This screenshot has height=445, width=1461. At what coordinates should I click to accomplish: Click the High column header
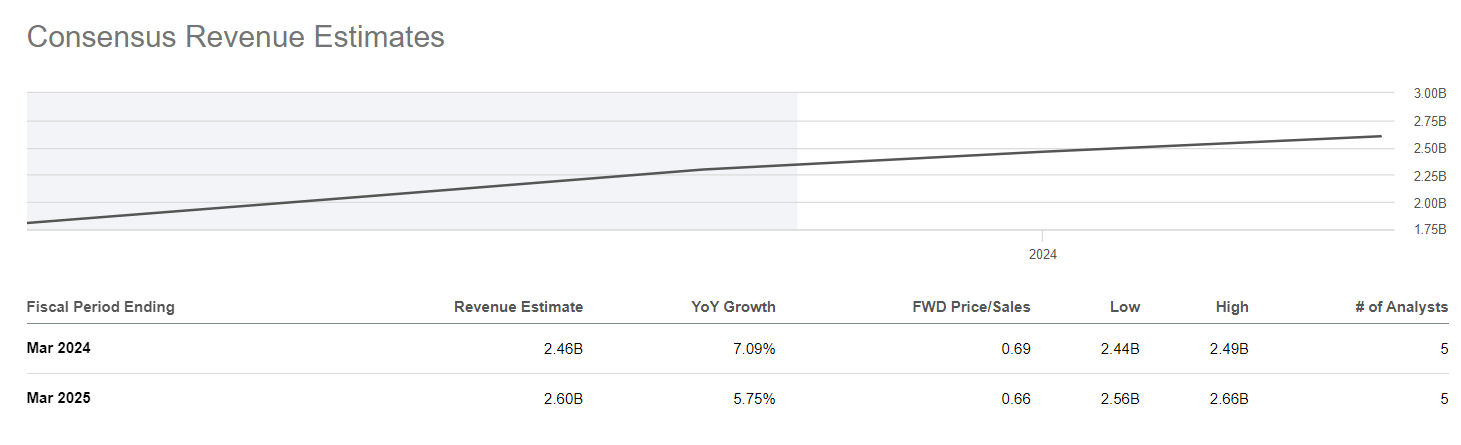pos(1232,307)
